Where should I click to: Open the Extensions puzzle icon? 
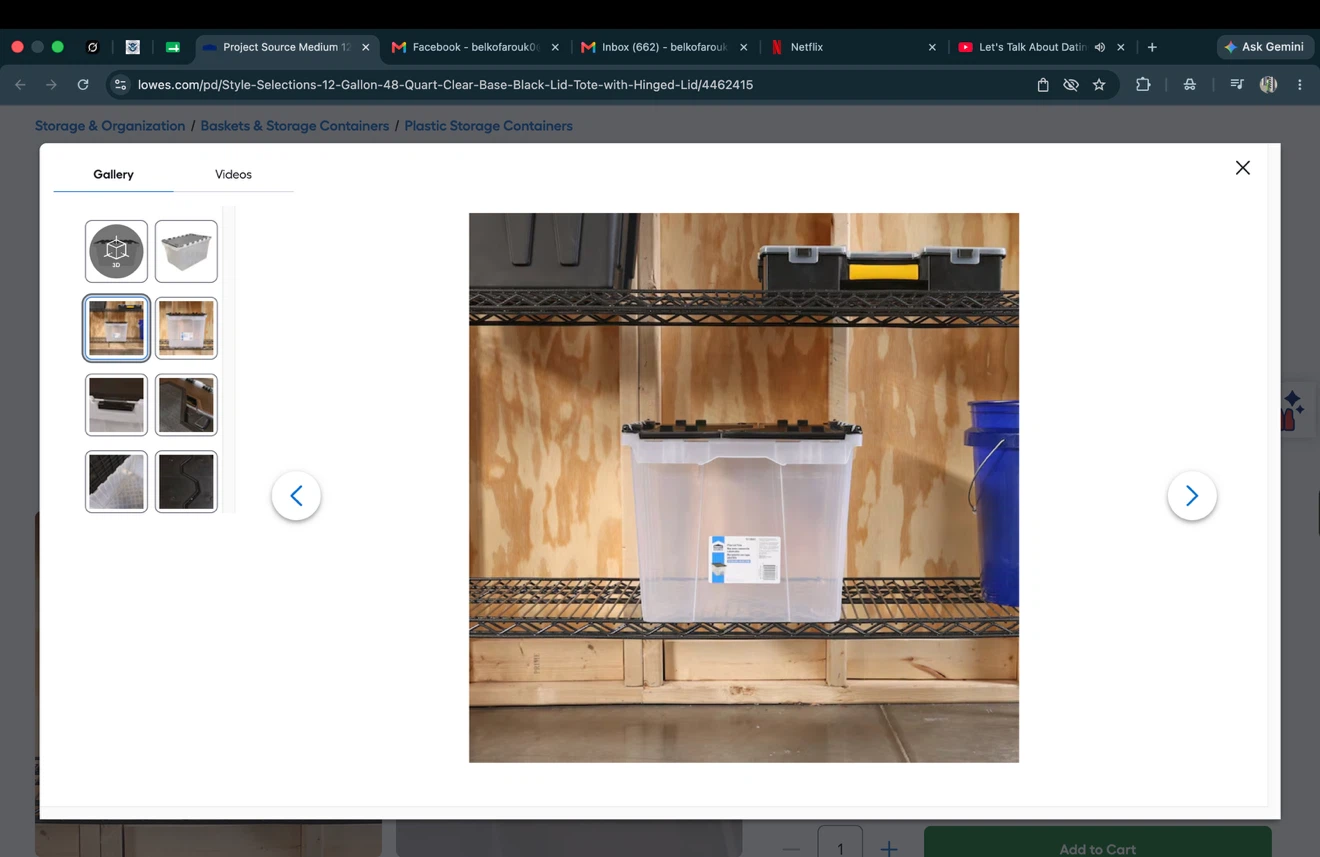[1143, 85]
